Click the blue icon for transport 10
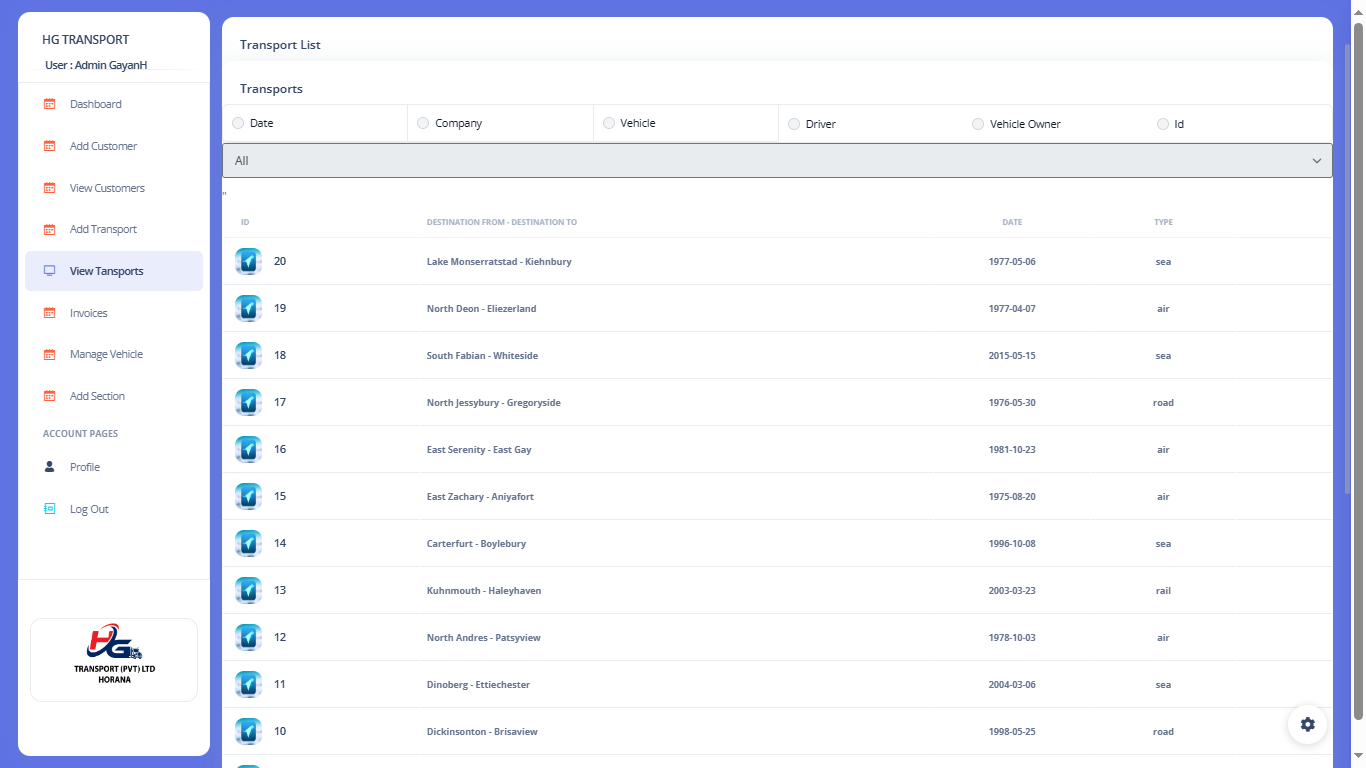 coord(248,732)
